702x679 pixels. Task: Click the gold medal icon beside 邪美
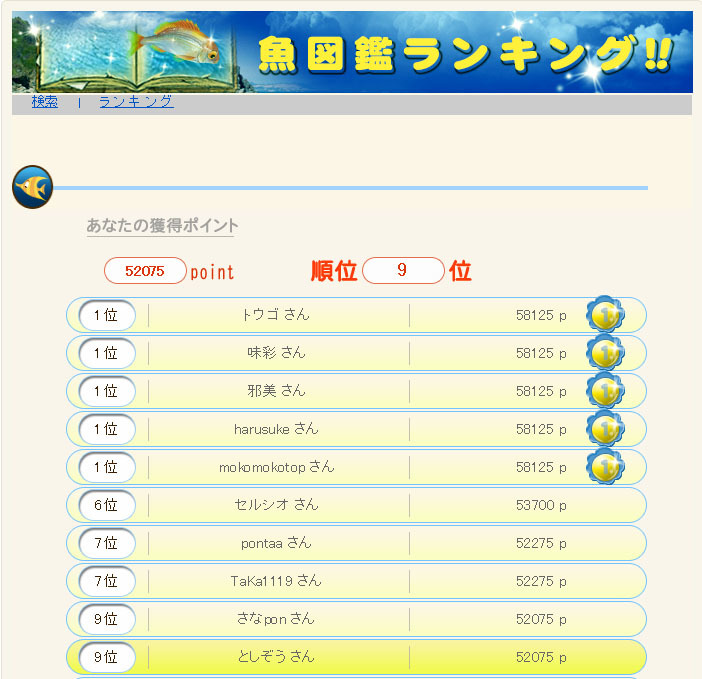[604, 391]
